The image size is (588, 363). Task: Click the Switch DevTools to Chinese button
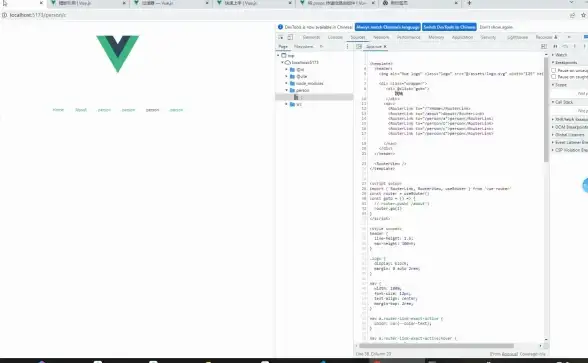click(449, 27)
